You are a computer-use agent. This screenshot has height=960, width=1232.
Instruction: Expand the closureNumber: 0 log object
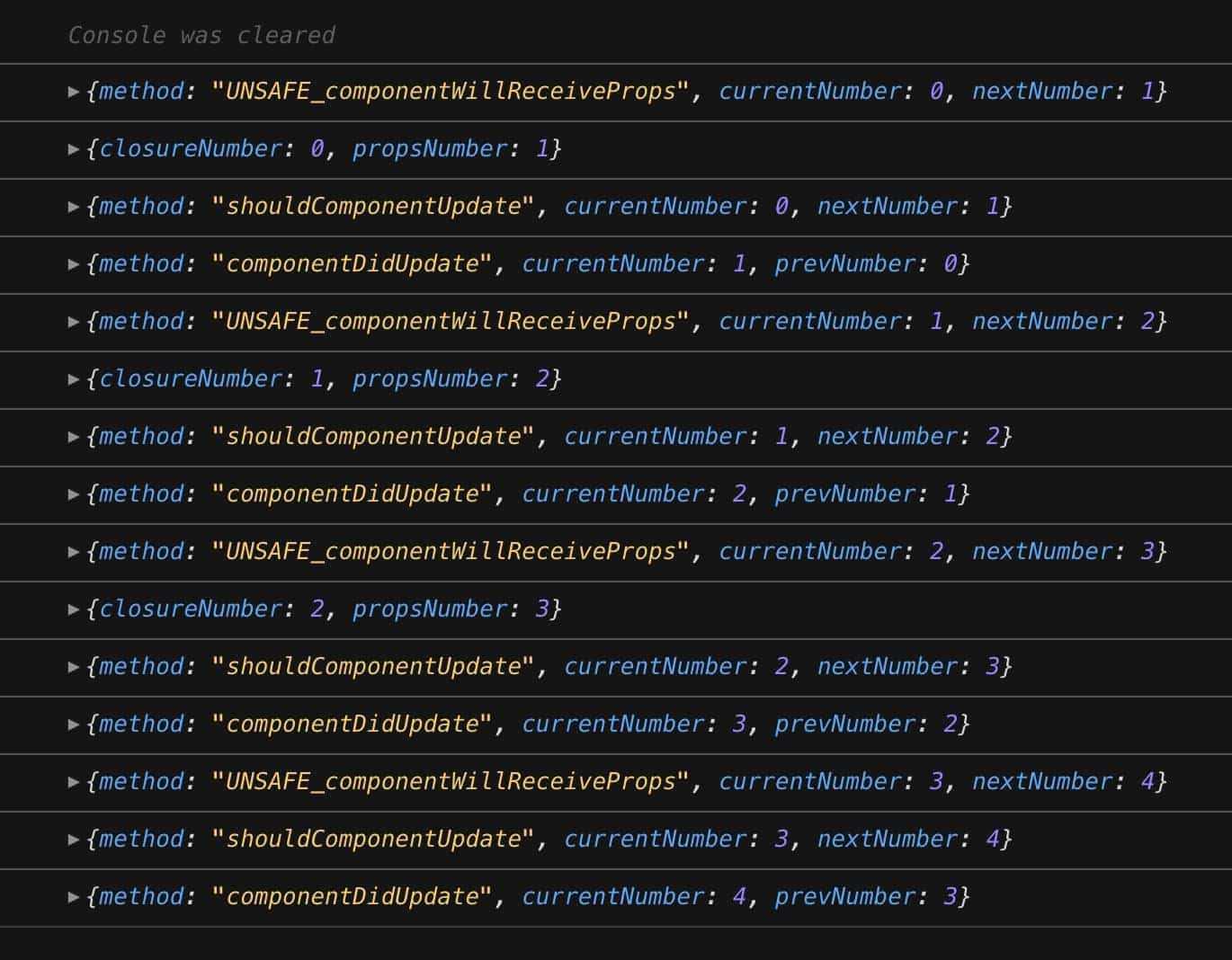coord(75,149)
